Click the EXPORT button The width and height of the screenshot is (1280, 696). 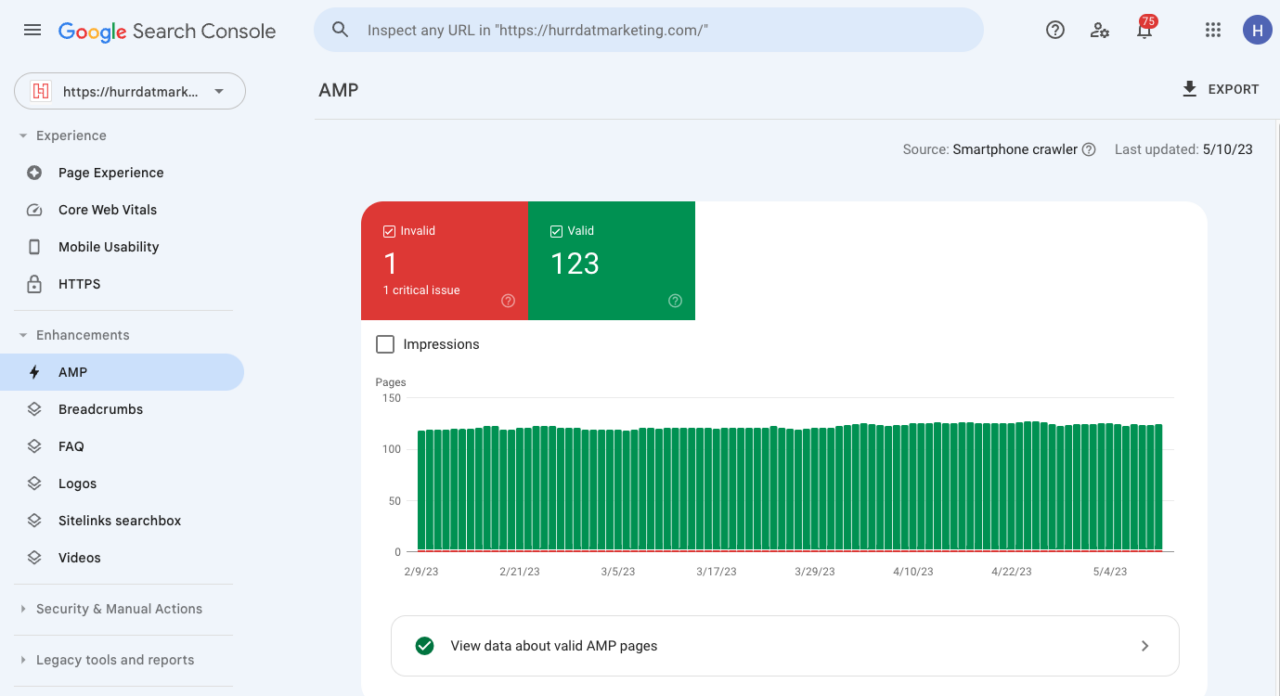pyautogui.click(x=1220, y=89)
